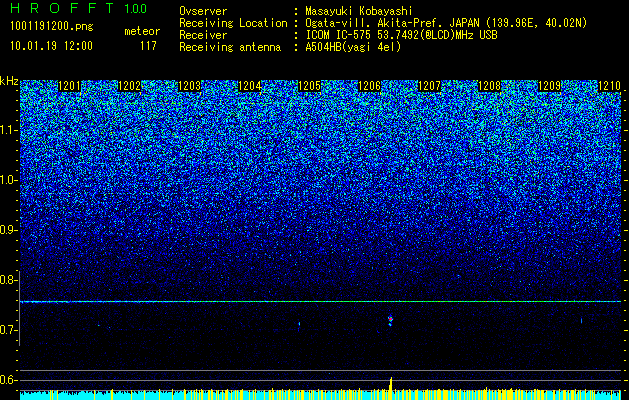Click the bright red meteor echo near 1206
629x400 pixels.
[390, 319]
